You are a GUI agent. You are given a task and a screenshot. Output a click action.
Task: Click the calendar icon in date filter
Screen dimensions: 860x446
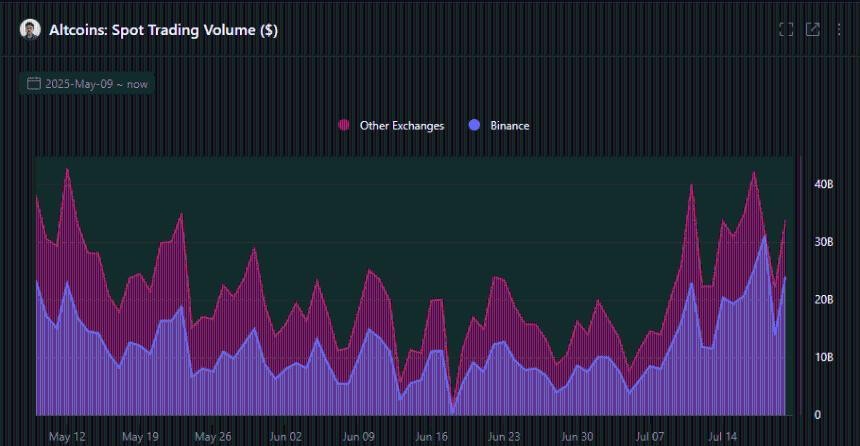[x=34, y=84]
